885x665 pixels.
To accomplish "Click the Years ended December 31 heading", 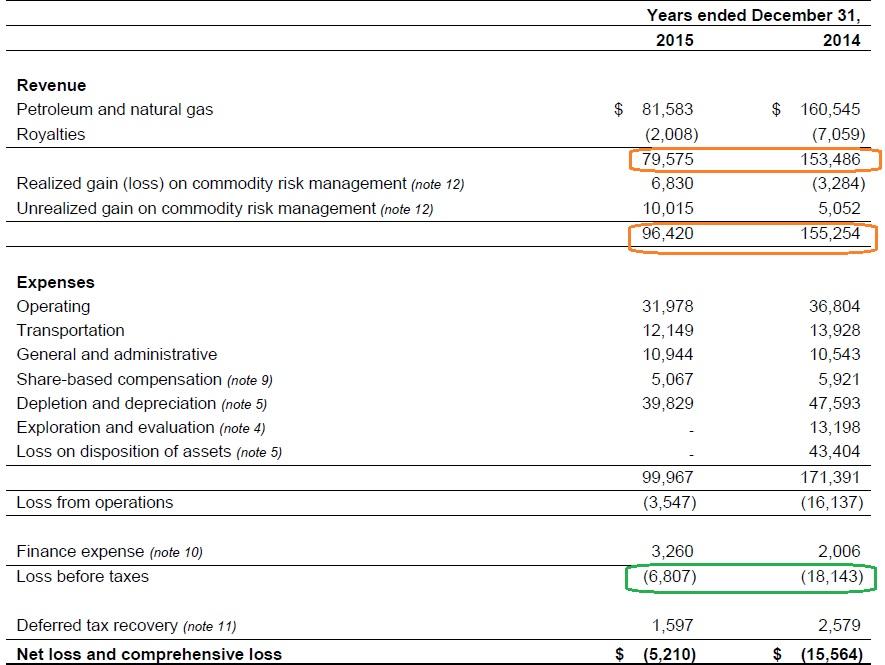I will click(x=753, y=15).
